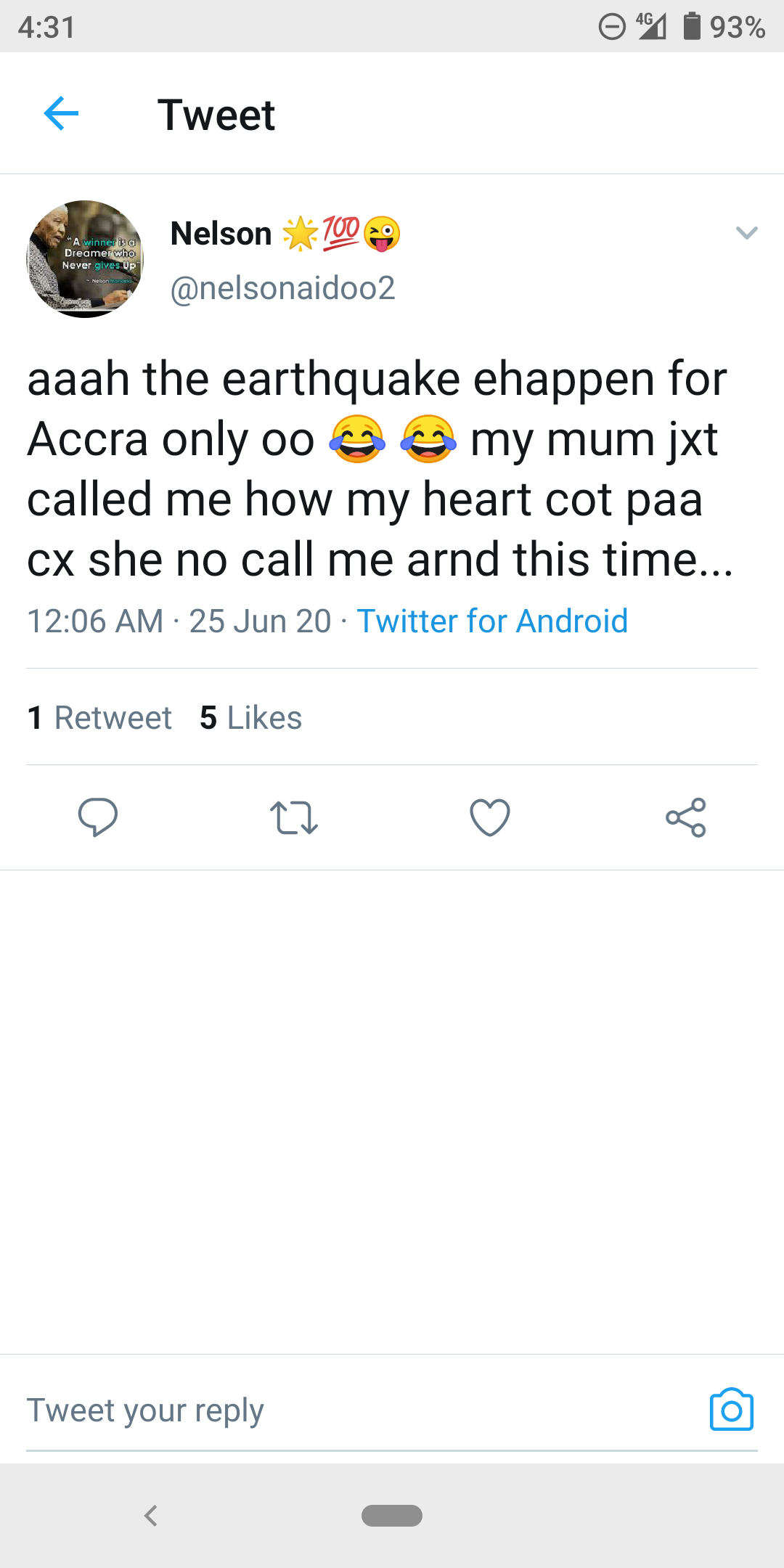Tap the tweet timestamp 12:06 AM
The image size is (784, 1568).
[95, 621]
